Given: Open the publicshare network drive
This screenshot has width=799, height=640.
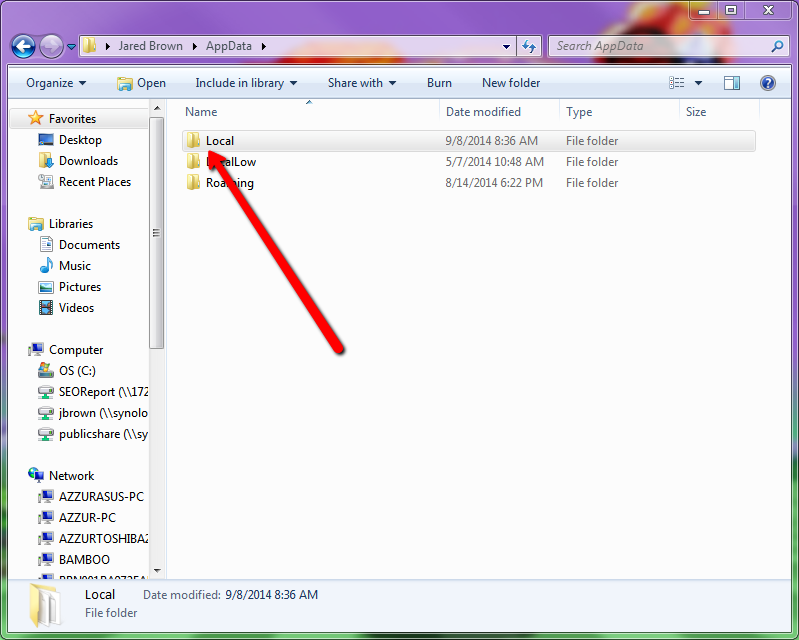Looking at the screenshot, I should [103, 434].
